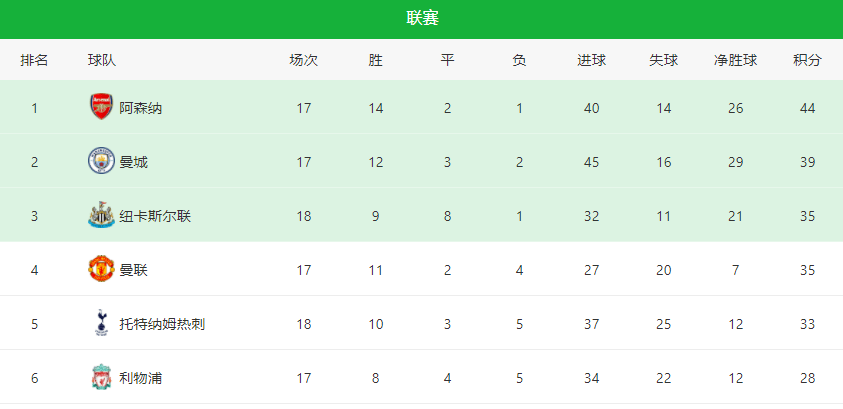Click Arsenal's 44 points cell
This screenshot has height=409, width=843.
click(808, 109)
